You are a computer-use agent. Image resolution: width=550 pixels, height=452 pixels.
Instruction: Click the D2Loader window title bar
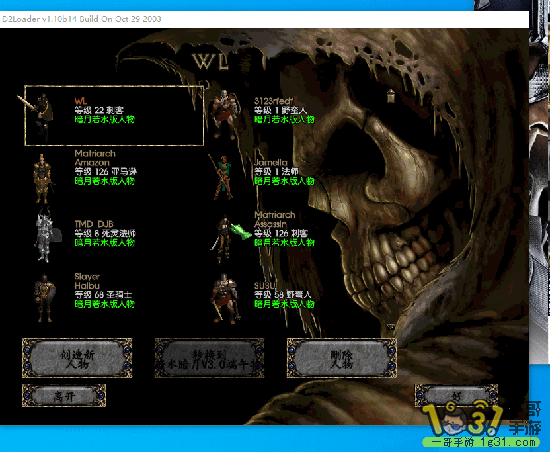coord(264,19)
